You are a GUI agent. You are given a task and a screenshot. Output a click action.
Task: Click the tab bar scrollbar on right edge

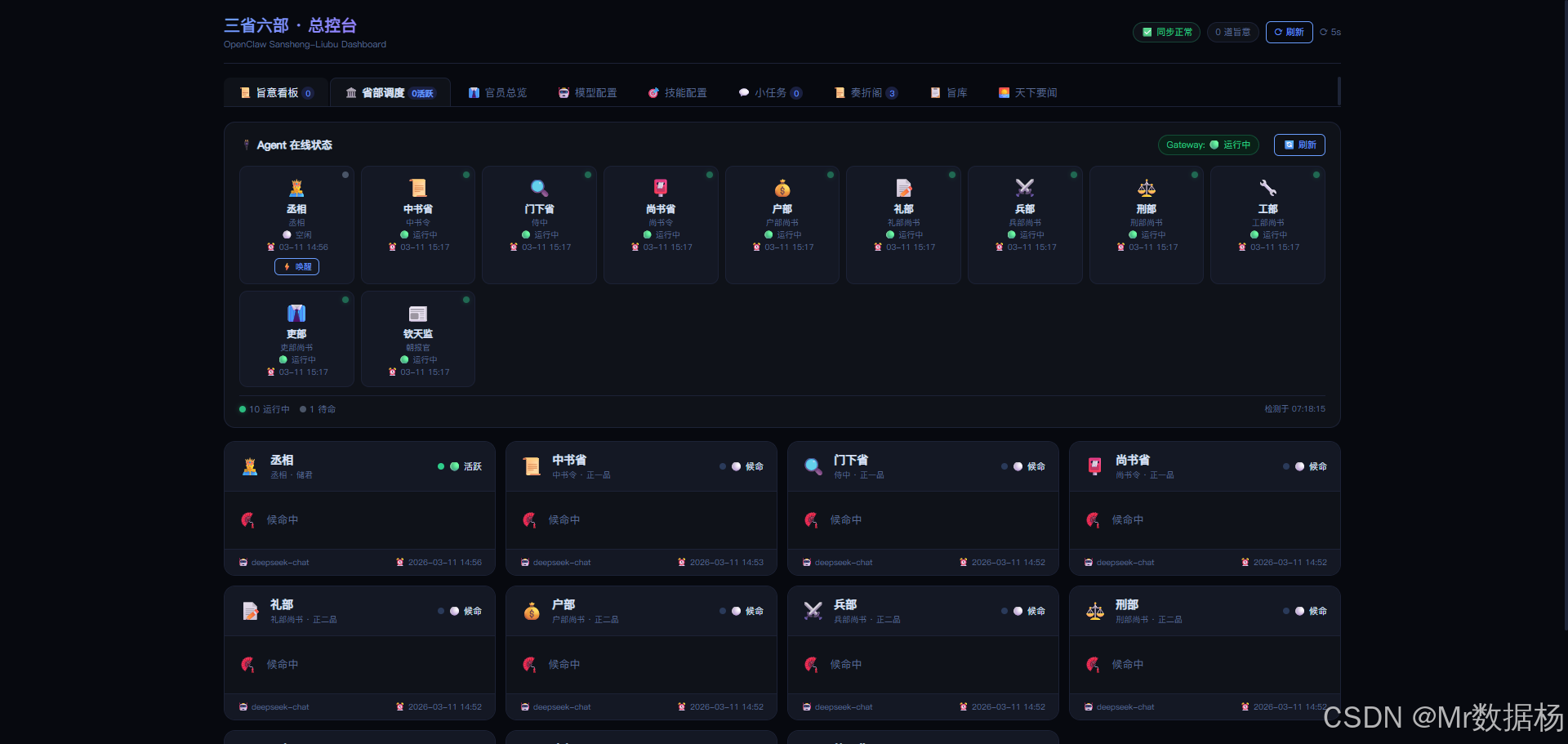tap(1339, 91)
